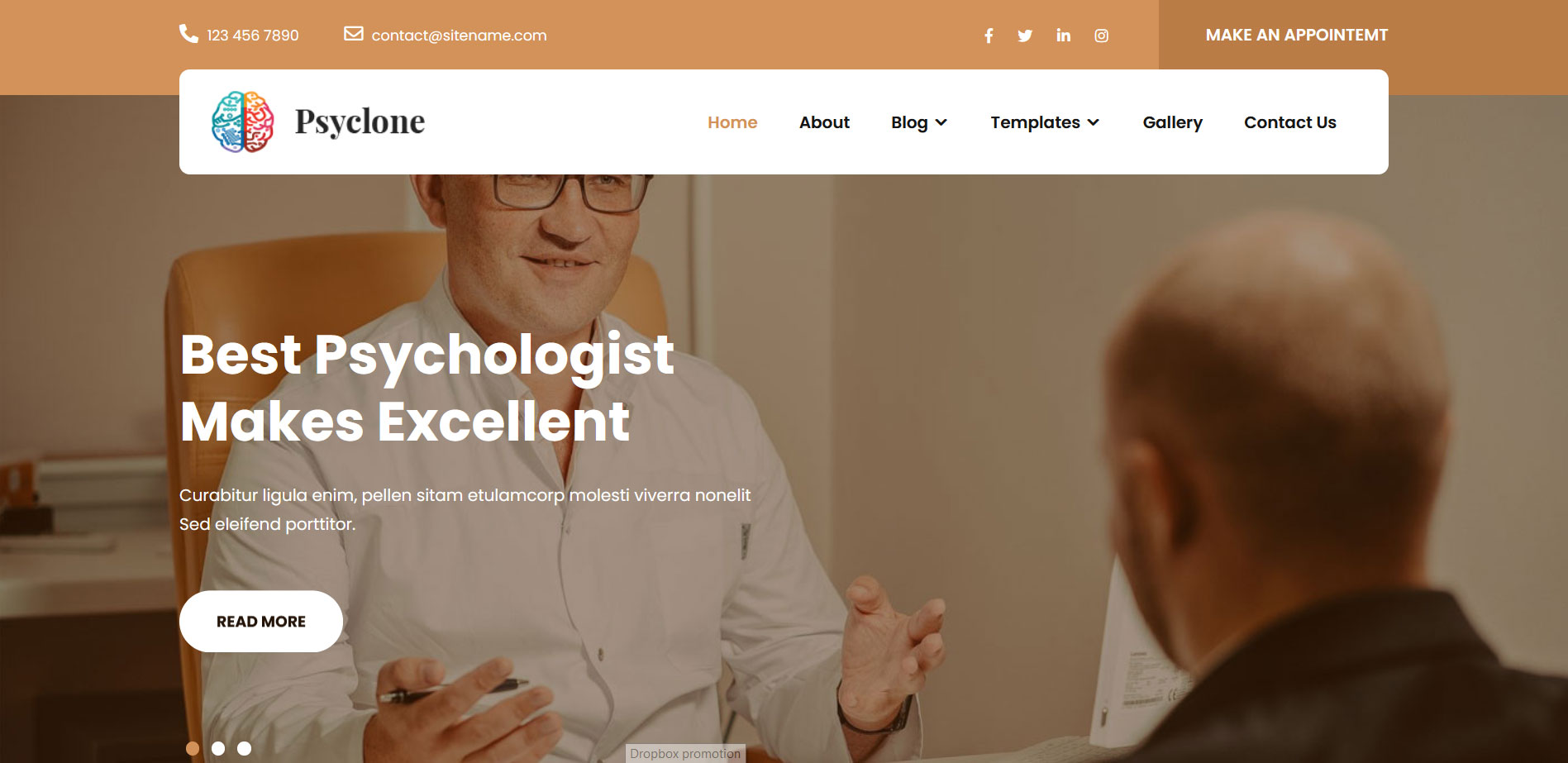This screenshot has width=1568, height=763.
Task: Open the Twitter social icon
Action: point(1025,36)
